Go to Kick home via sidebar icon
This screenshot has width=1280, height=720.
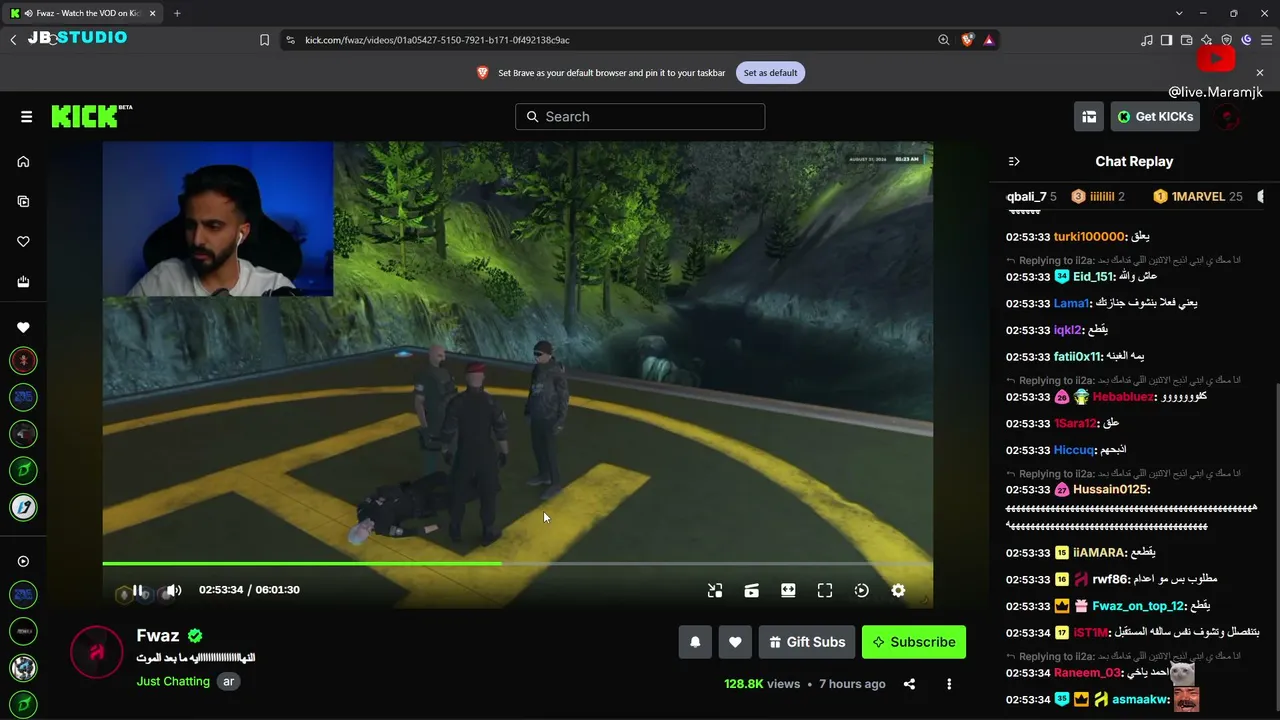tap(23, 162)
